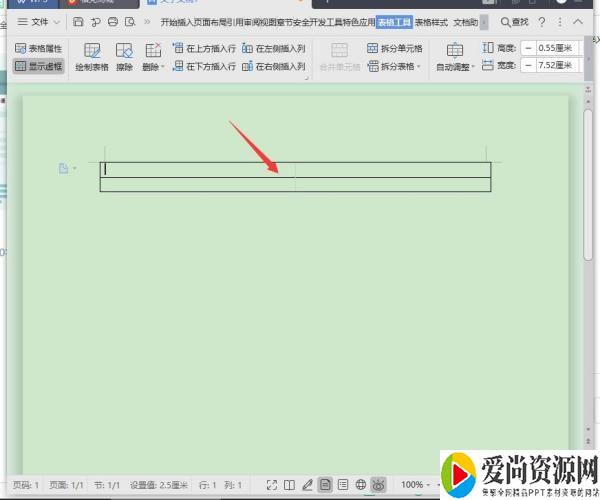Viewport: 600px width, 500px height.
Task: Click the 高度 height input field
Action: click(x=554, y=47)
